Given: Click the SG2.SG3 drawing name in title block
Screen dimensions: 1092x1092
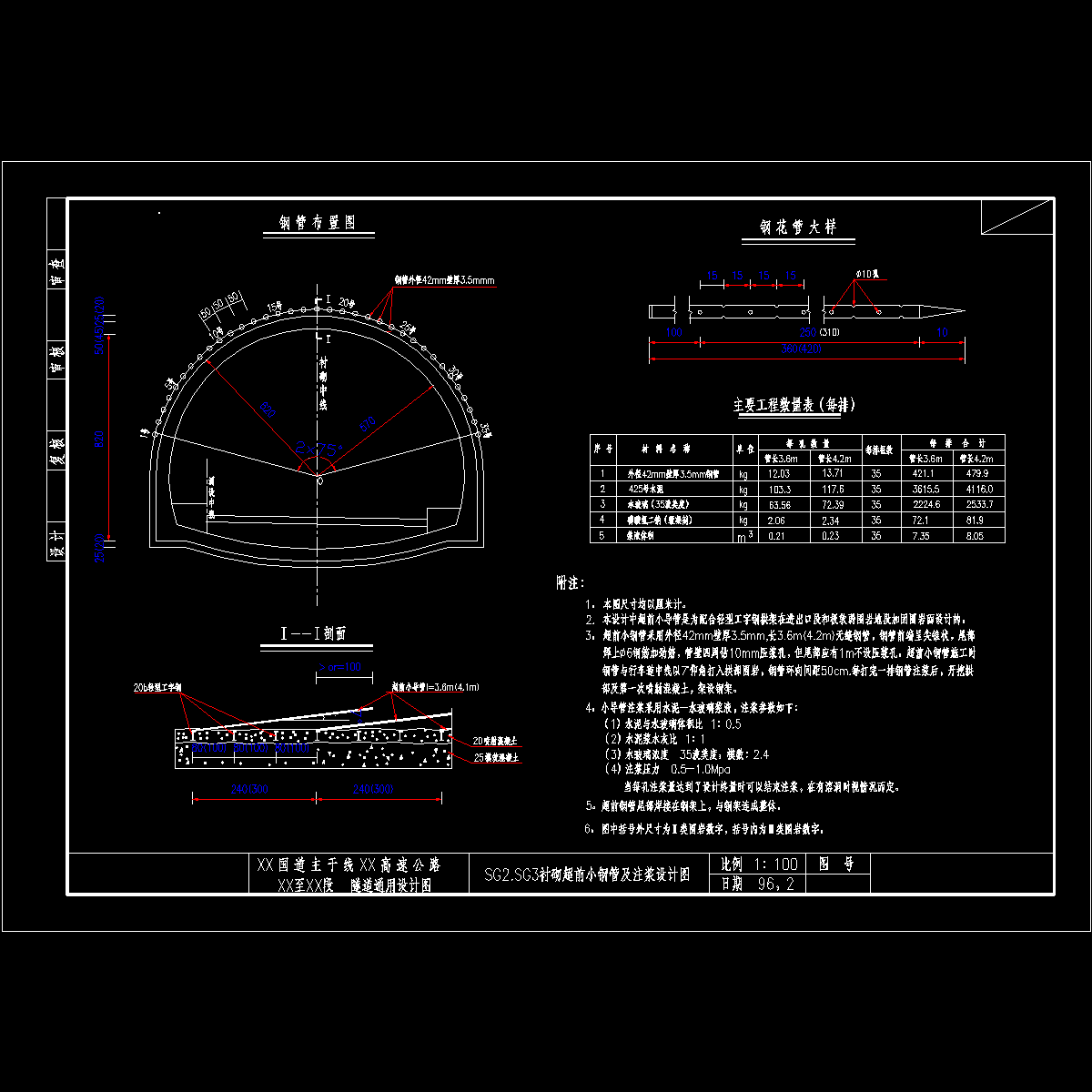Looking at the screenshot, I should [587, 875].
